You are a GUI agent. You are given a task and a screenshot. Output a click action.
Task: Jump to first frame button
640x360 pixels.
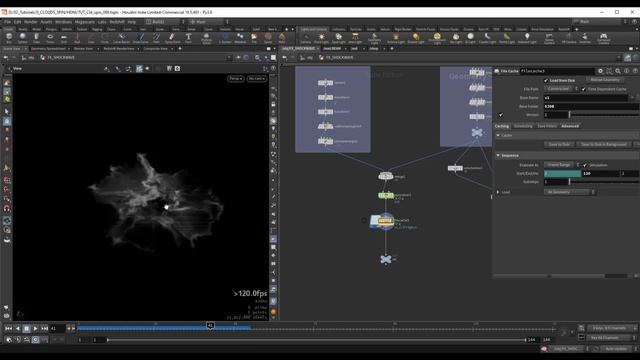tap(8, 328)
